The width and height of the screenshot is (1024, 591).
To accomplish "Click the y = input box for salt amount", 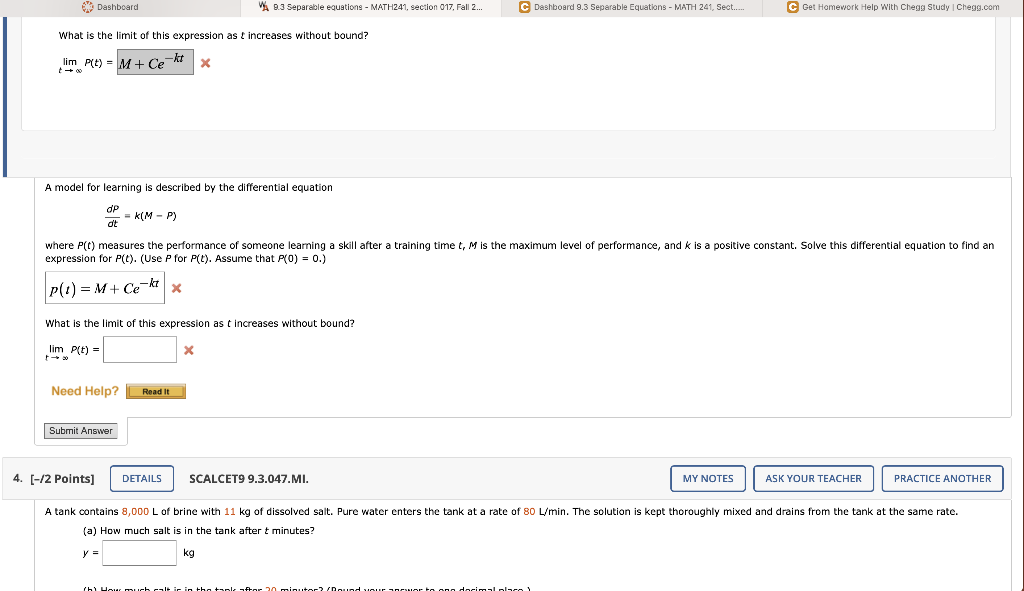I will pos(139,552).
